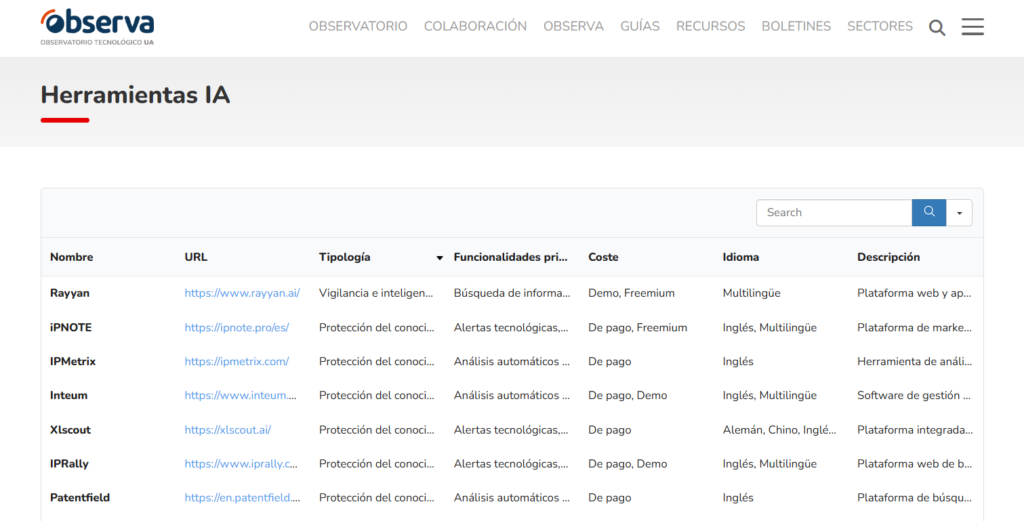Click the 'Plataforma de búsqu...' description

pos(914,497)
